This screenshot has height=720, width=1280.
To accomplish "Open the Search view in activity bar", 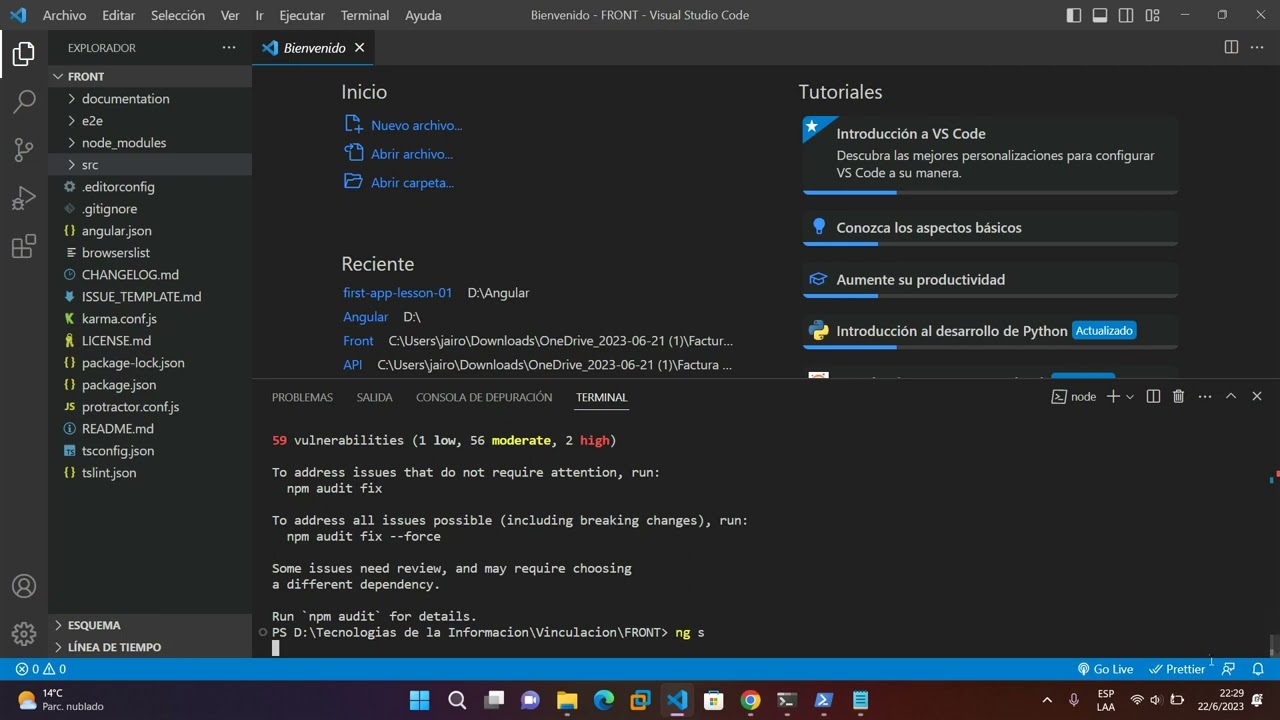I will click(24, 101).
